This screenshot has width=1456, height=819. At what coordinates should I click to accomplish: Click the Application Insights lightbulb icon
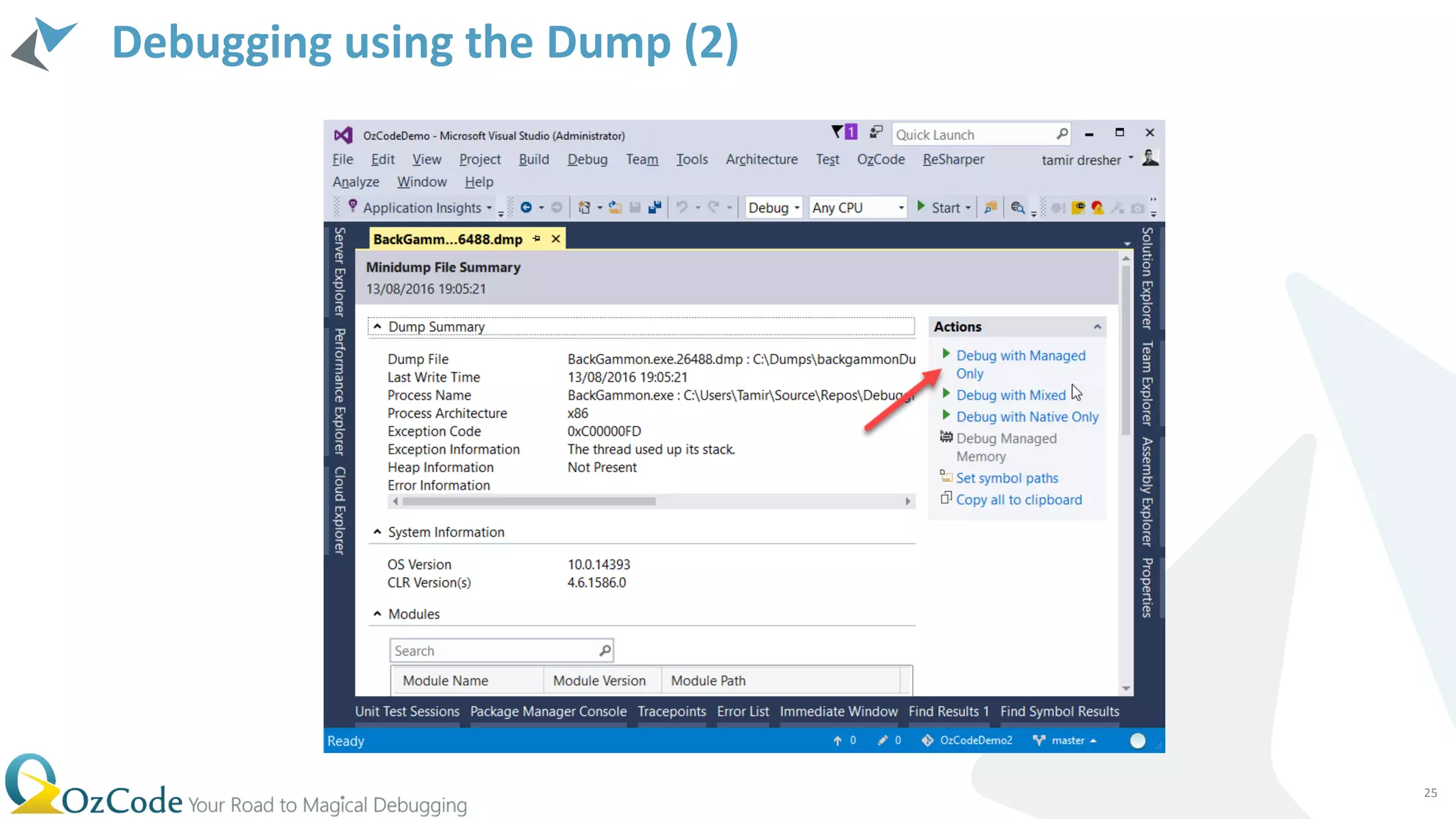tap(353, 206)
